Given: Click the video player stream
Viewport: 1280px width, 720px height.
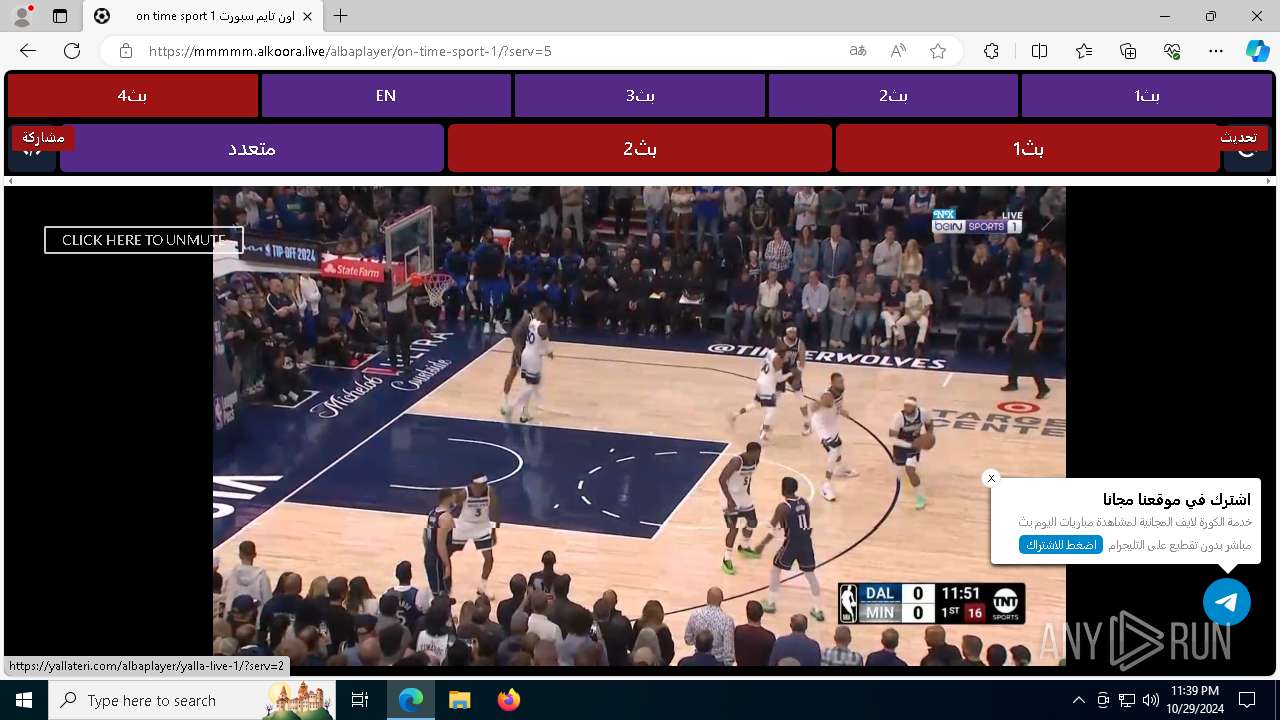Looking at the screenshot, I should (x=639, y=426).
